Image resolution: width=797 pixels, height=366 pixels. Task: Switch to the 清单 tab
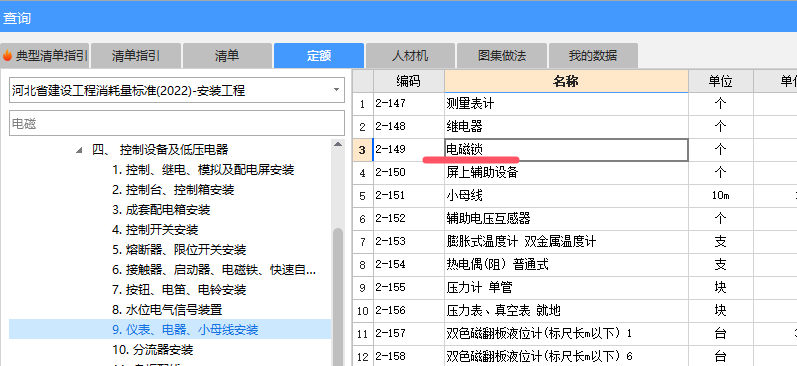[x=227, y=55]
